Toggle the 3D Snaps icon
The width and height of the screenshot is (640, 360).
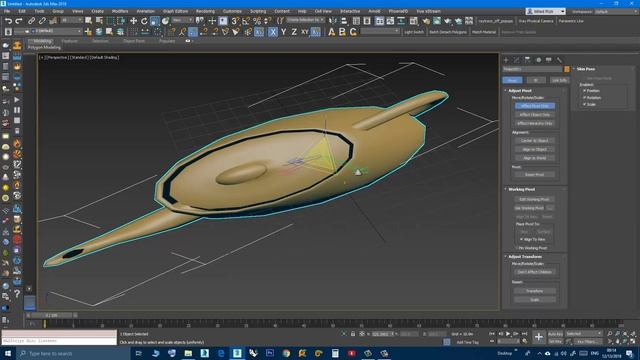[x=235, y=21]
